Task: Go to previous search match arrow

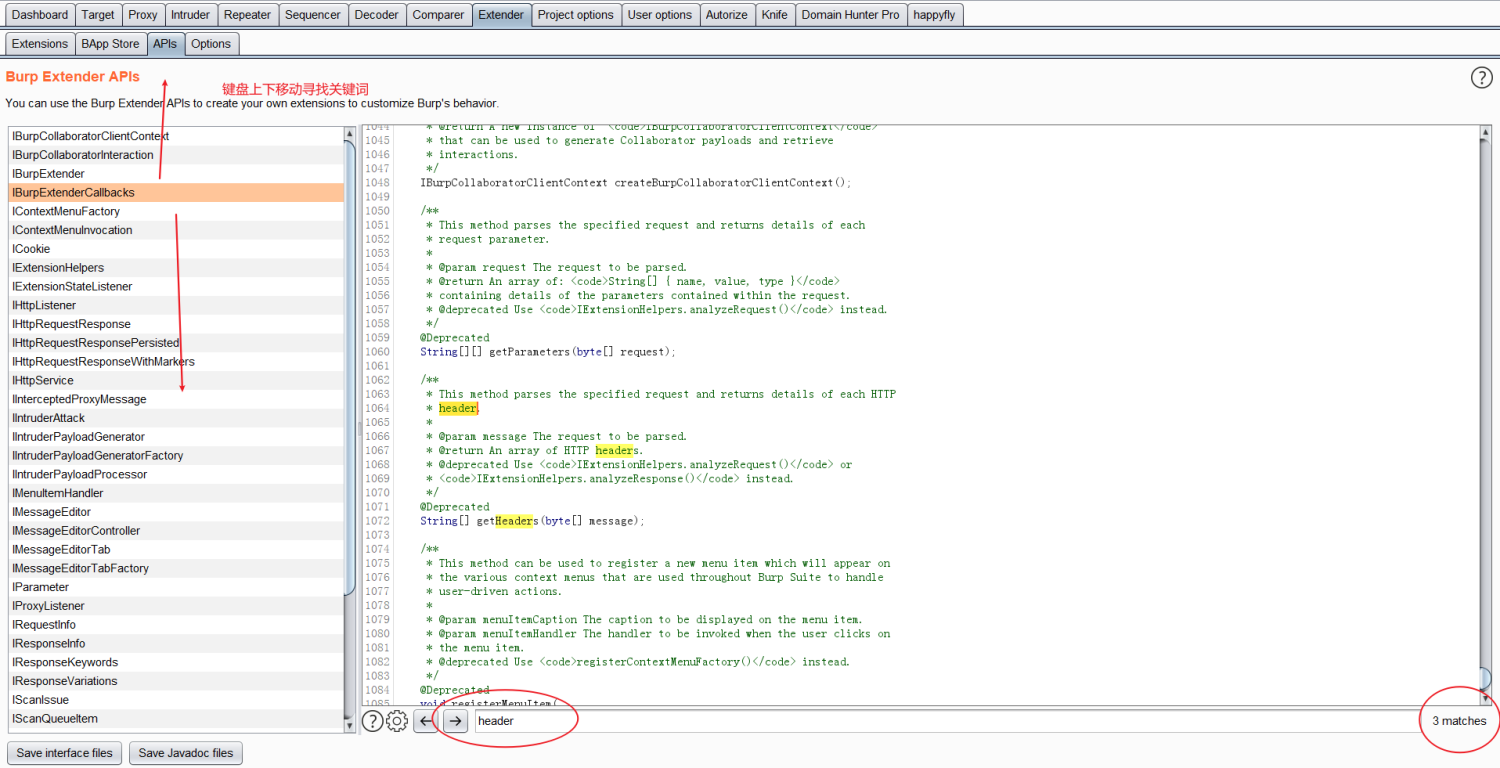Action: (426, 721)
